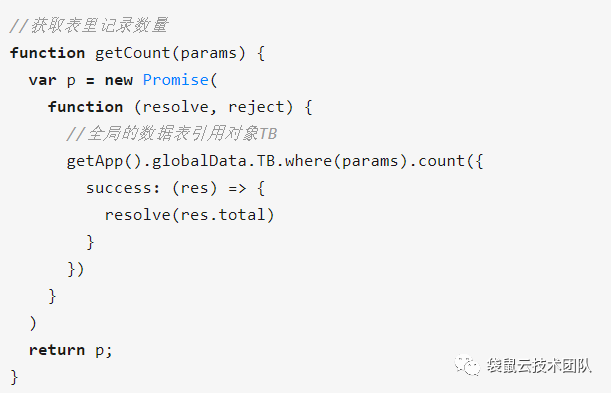This screenshot has width=611, height=393.
Task: Click the reject parameter
Action: pos(256,107)
